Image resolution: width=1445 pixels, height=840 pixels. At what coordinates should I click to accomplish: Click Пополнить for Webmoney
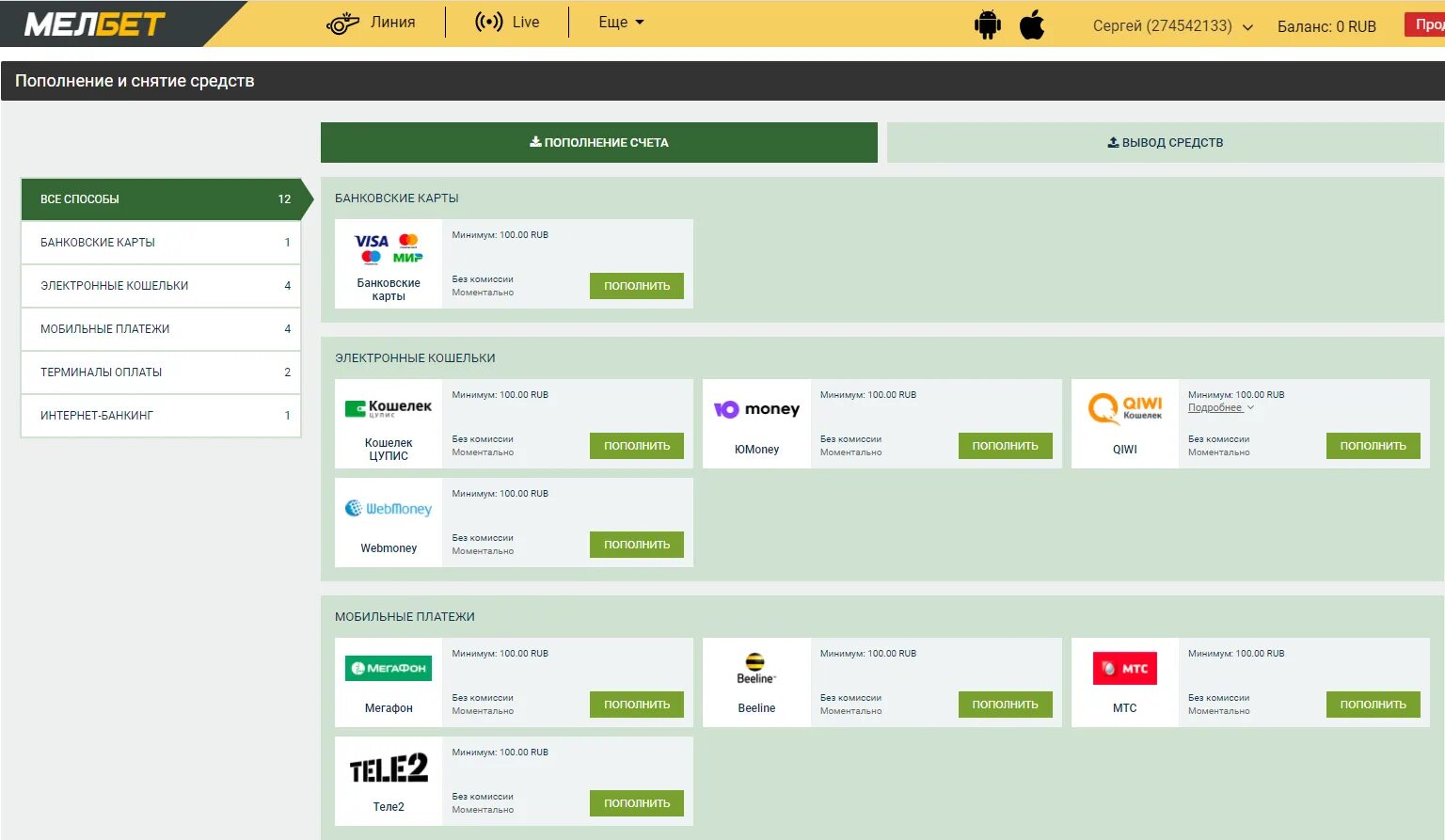[637, 545]
